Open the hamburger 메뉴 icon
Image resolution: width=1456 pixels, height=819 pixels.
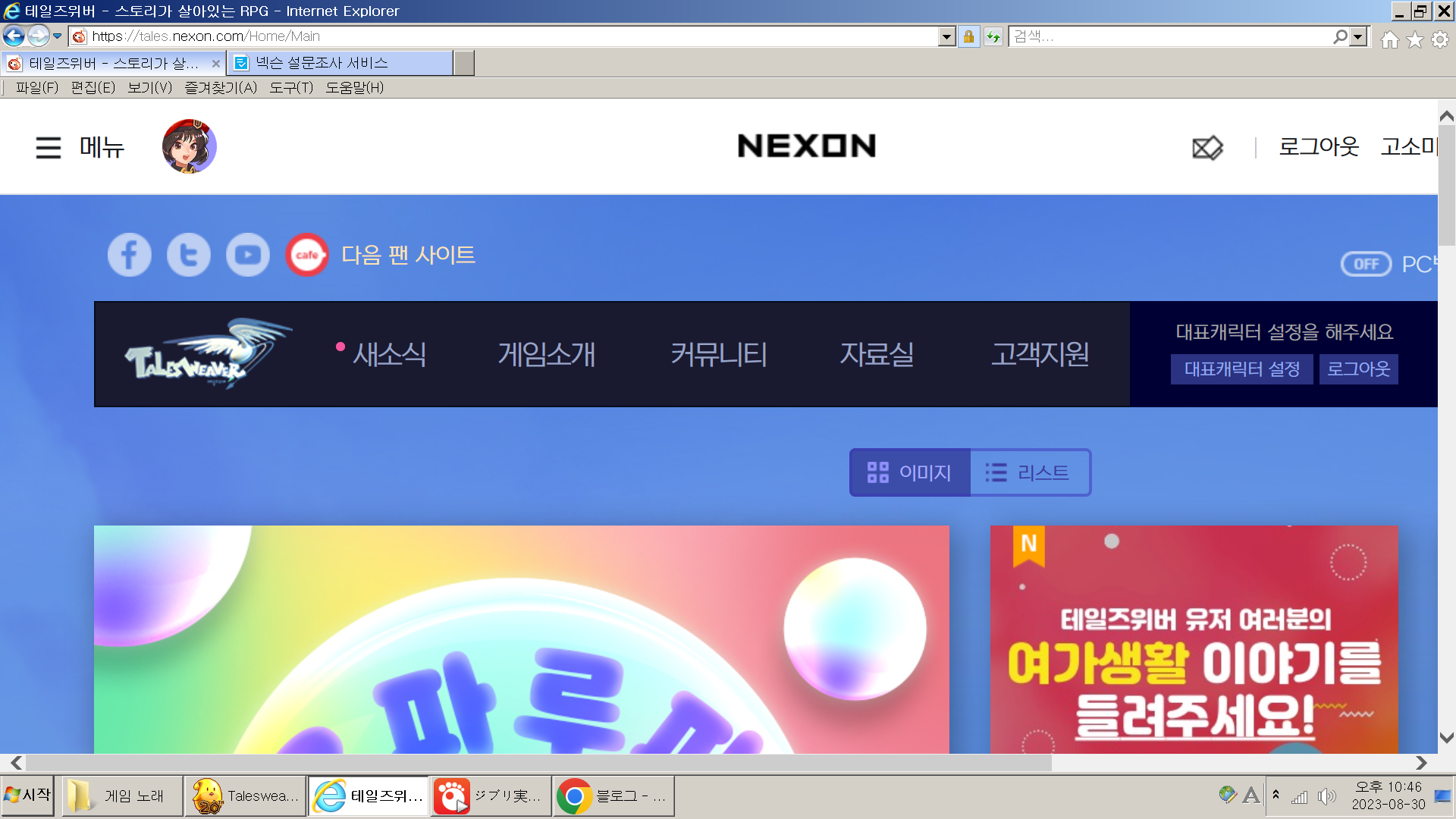[48, 147]
